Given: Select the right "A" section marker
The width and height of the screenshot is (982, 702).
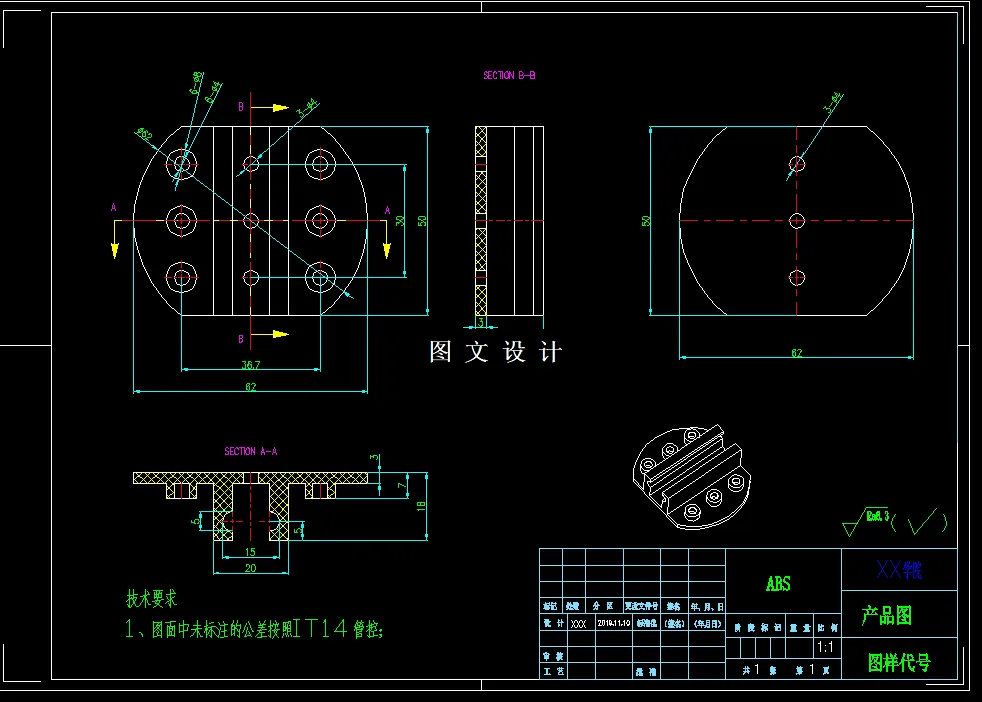Looking at the screenshot, I should (387, 210).
